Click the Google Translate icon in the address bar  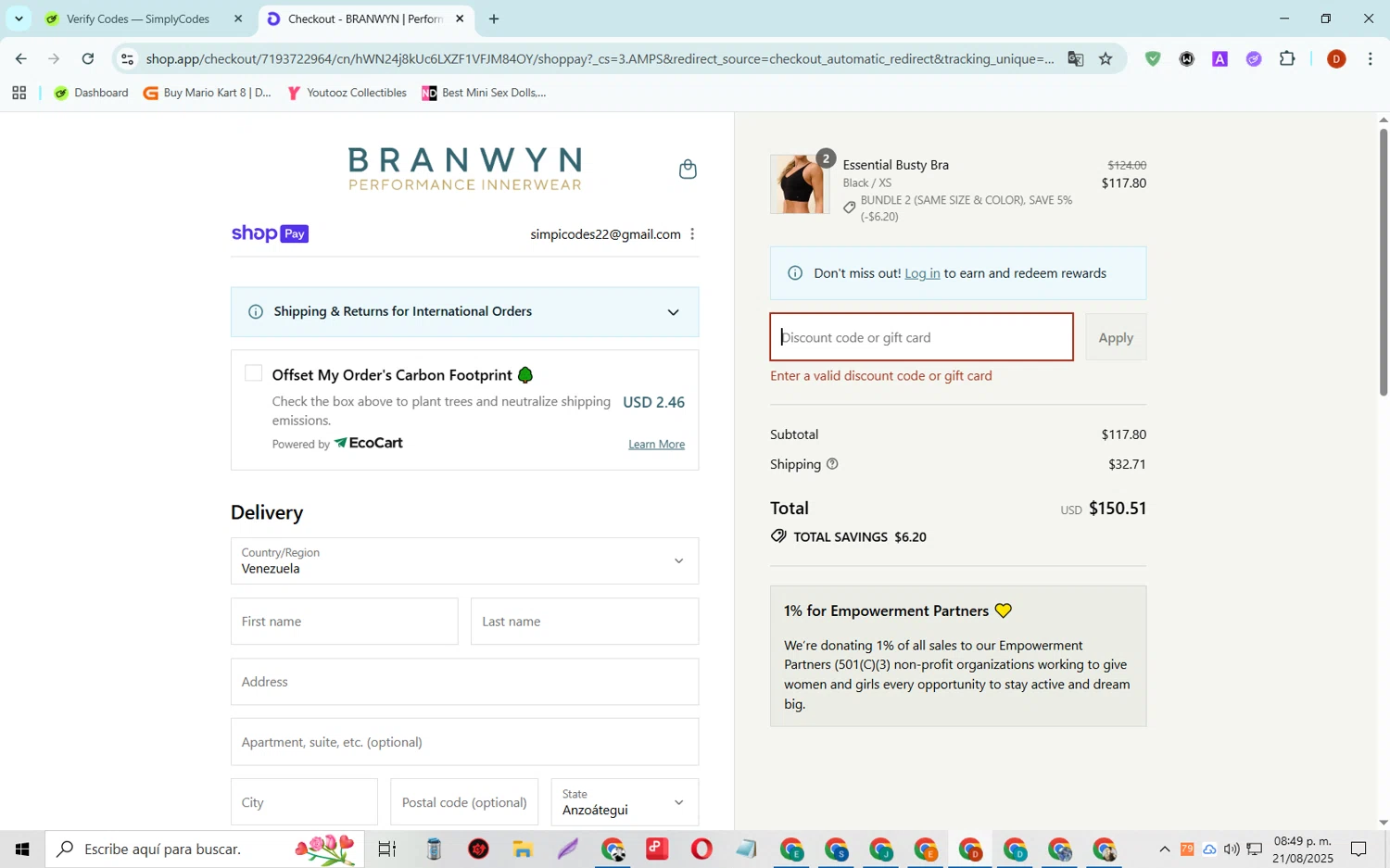pos(1075,59)
